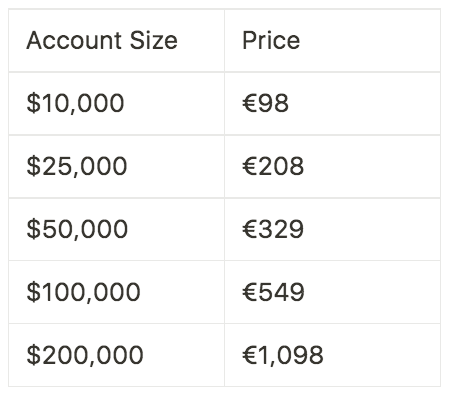Select the $100,000 account size cell
450x398 pixels.
pyautogui.click(x=116, y=292)
